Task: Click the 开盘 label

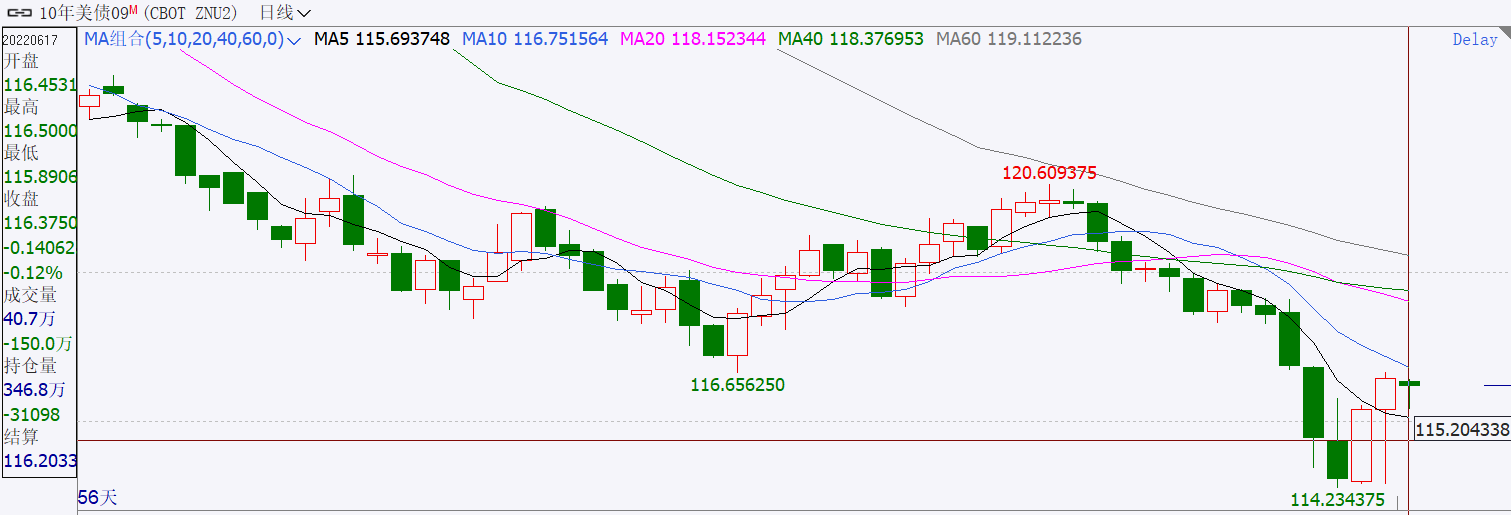Action: pyautogui.click(x=21, y=61)
